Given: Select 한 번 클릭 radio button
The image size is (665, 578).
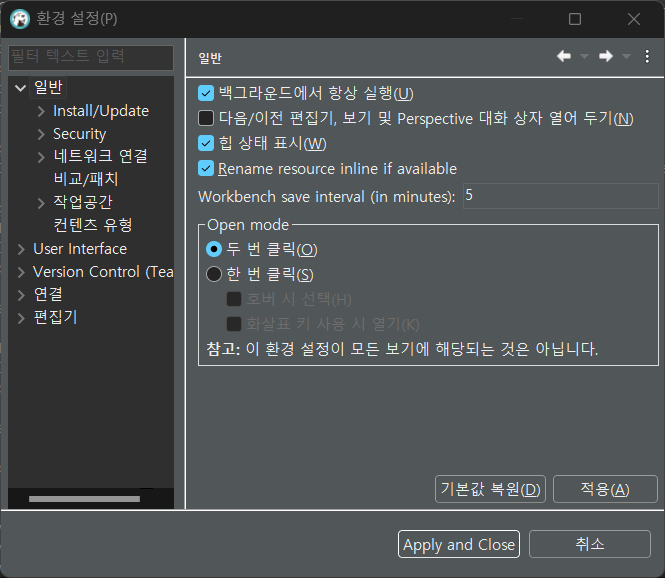Looking at the screenshot, I should [x=214, y=274].
